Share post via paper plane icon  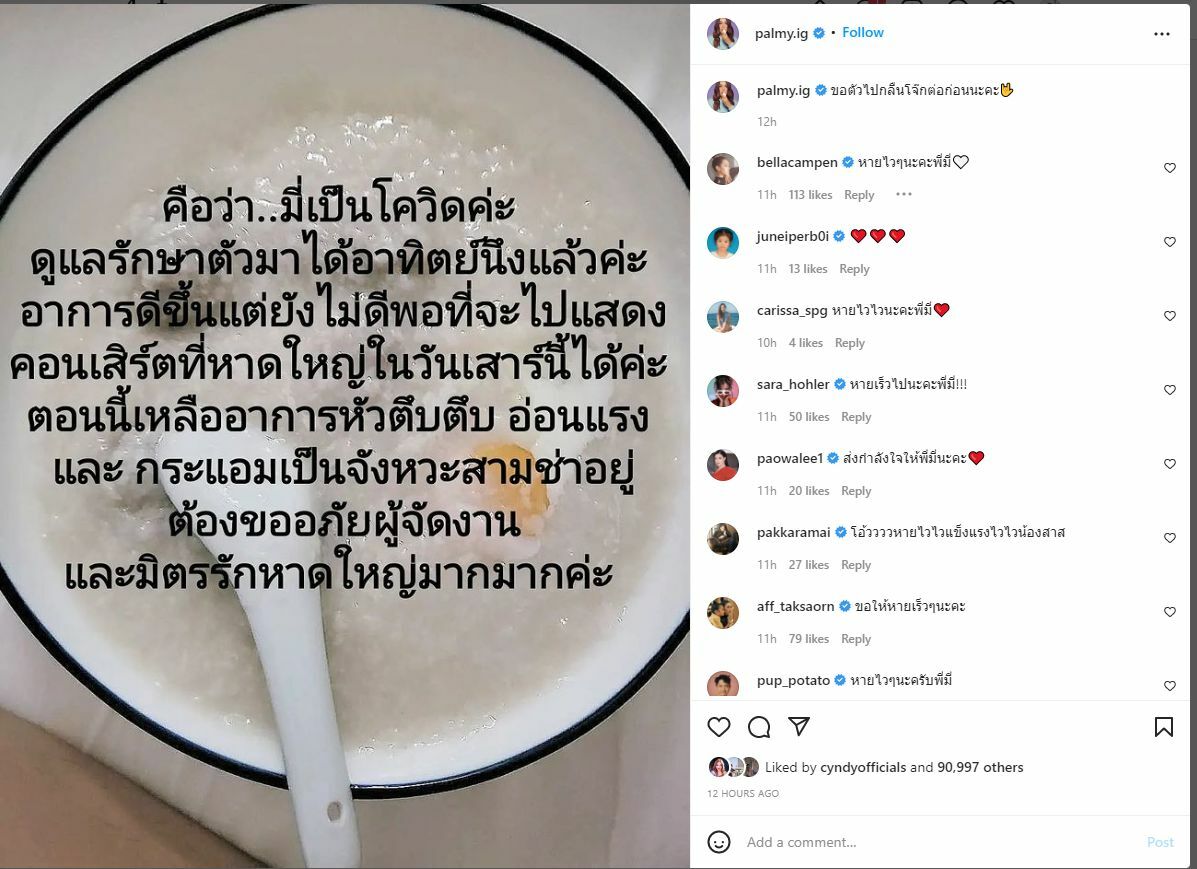799,726
